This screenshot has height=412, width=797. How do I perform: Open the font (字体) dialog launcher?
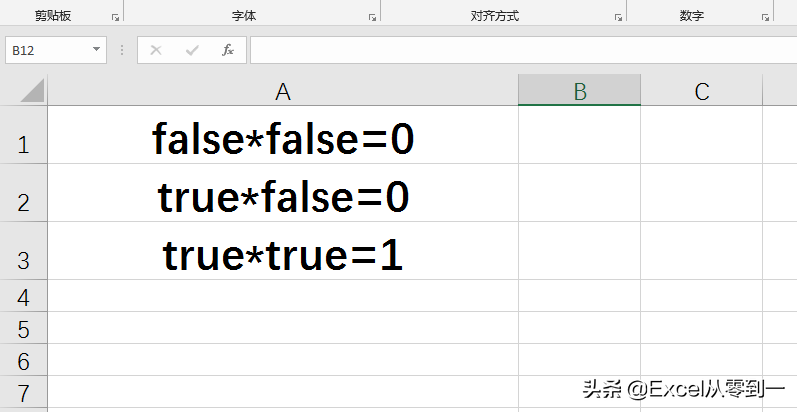pyautogui.click(x=372, y=17)
